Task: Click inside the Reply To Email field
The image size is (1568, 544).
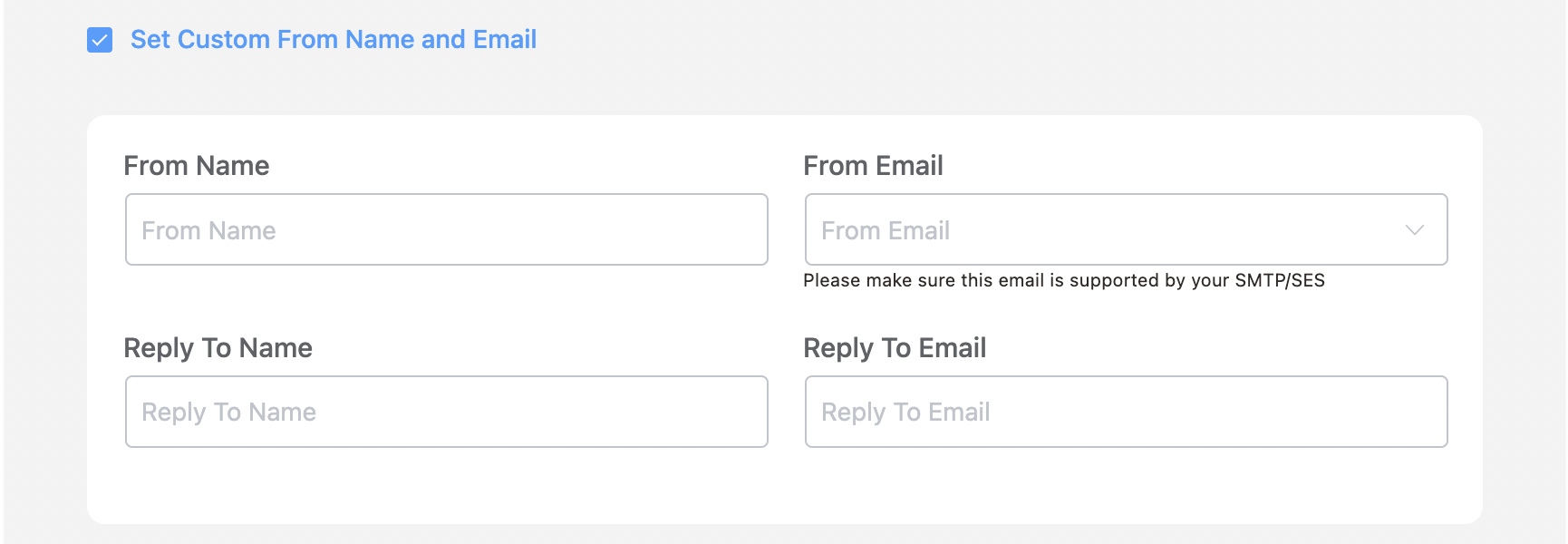Action: (x=1126, y=412)
